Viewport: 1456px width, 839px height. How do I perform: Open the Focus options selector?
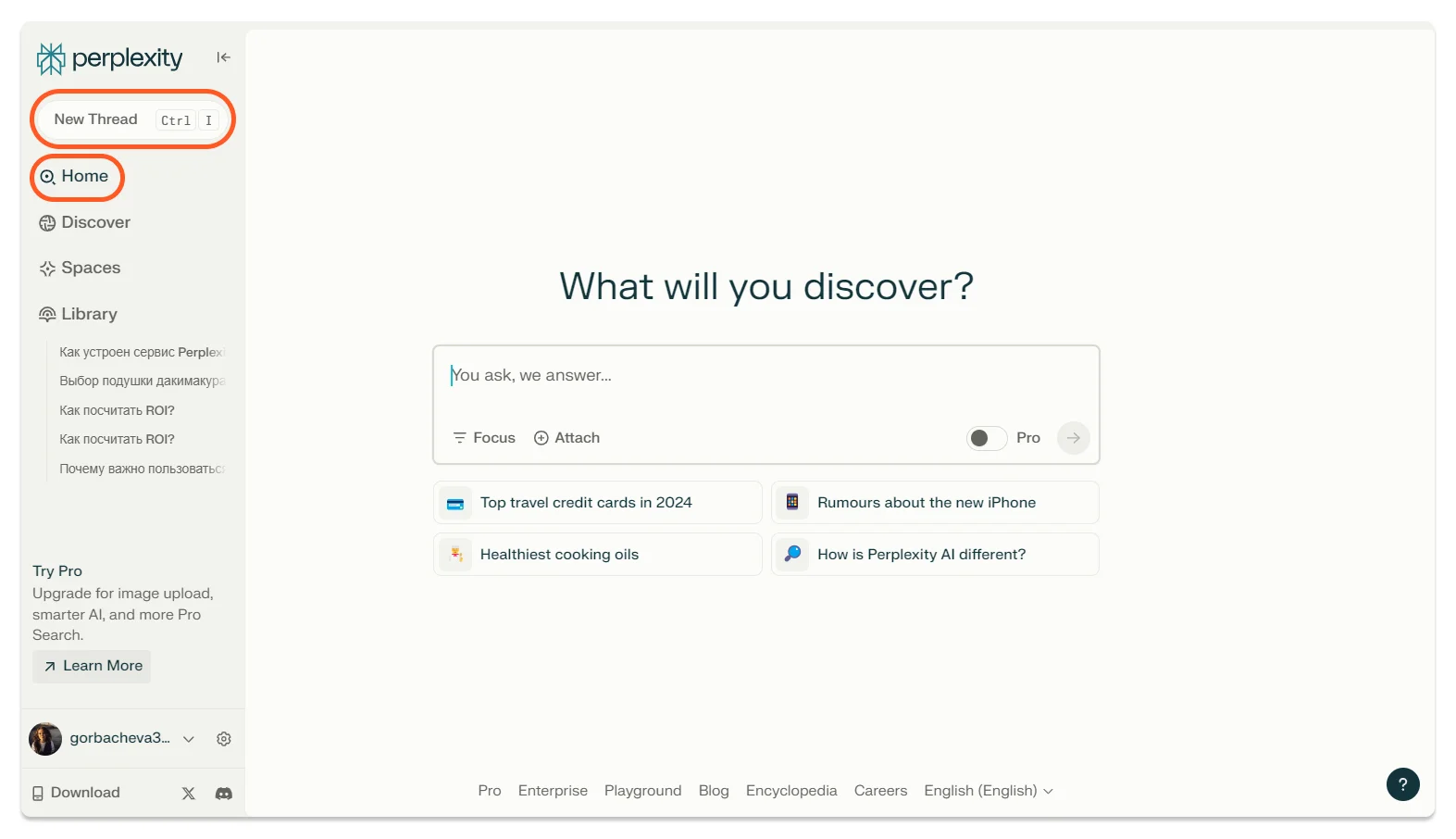[x=484, y=438]
